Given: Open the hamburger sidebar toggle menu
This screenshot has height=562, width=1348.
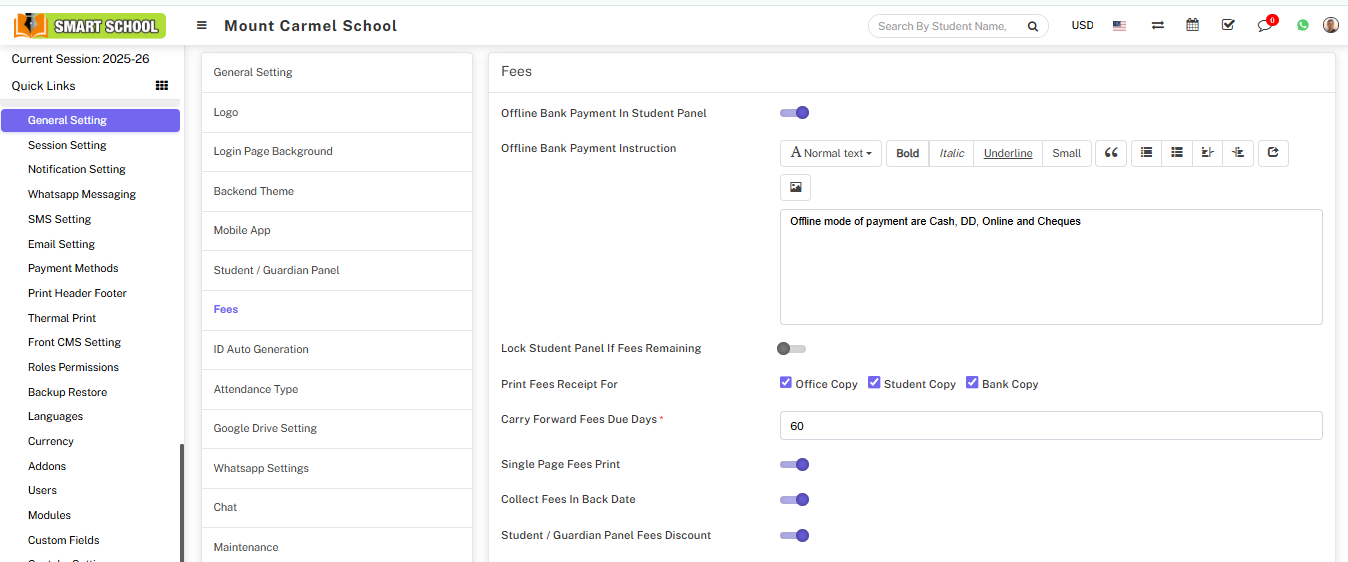Looking at the screenshot, I should 202,26.
